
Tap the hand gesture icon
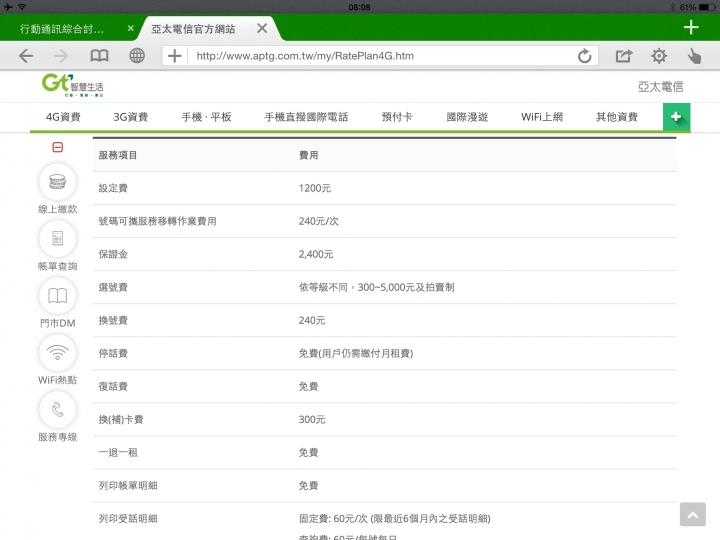point(694,56)
